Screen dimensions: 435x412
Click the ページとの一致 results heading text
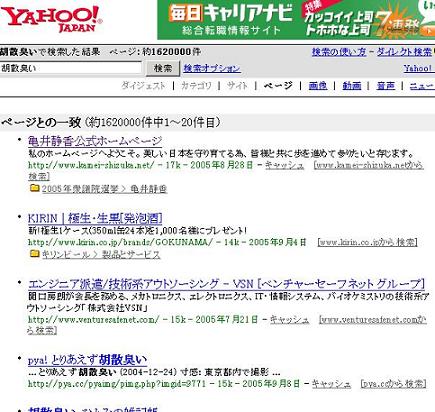[41, 123]
